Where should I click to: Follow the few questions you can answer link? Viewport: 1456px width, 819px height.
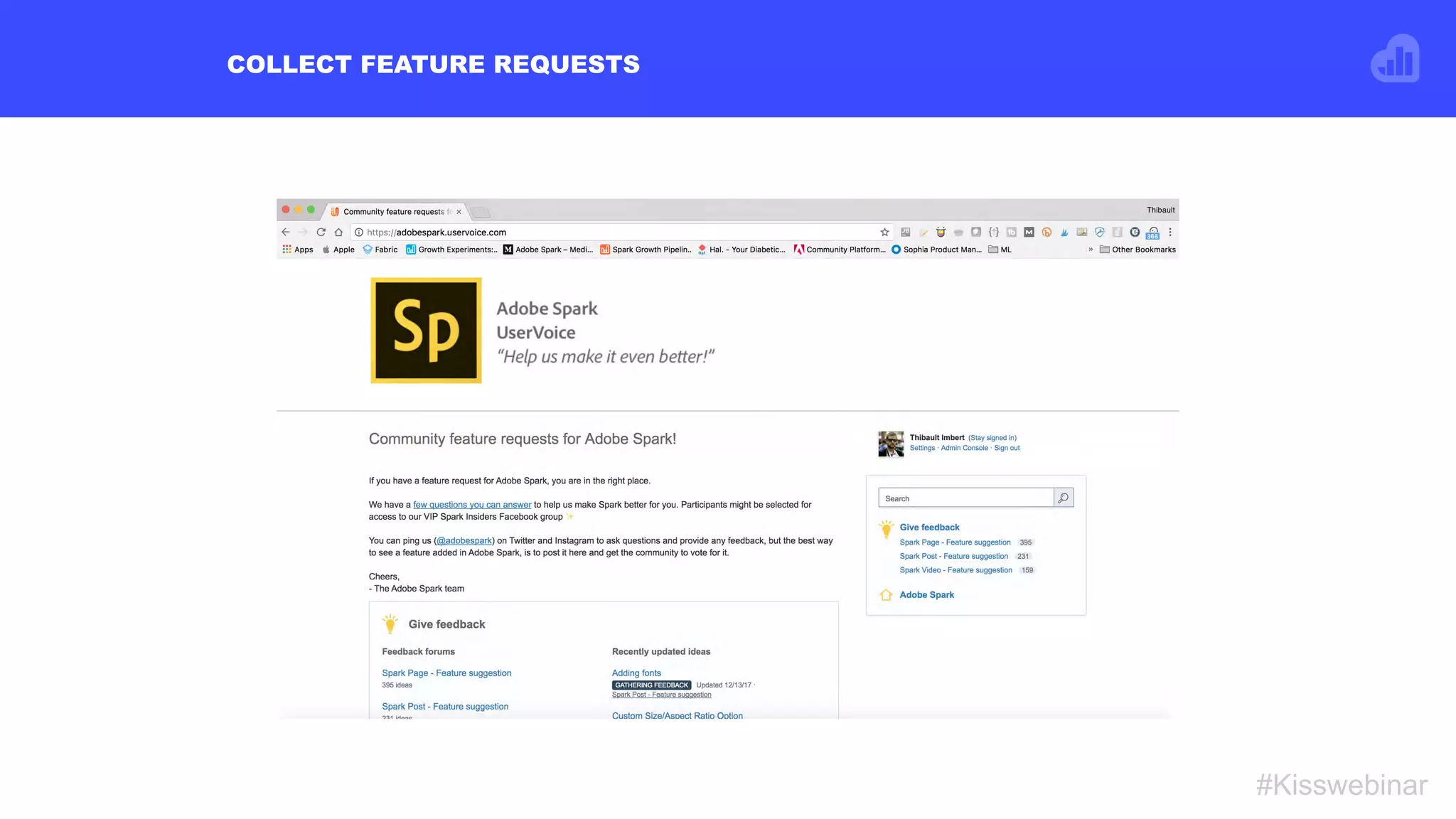[472, 505]
